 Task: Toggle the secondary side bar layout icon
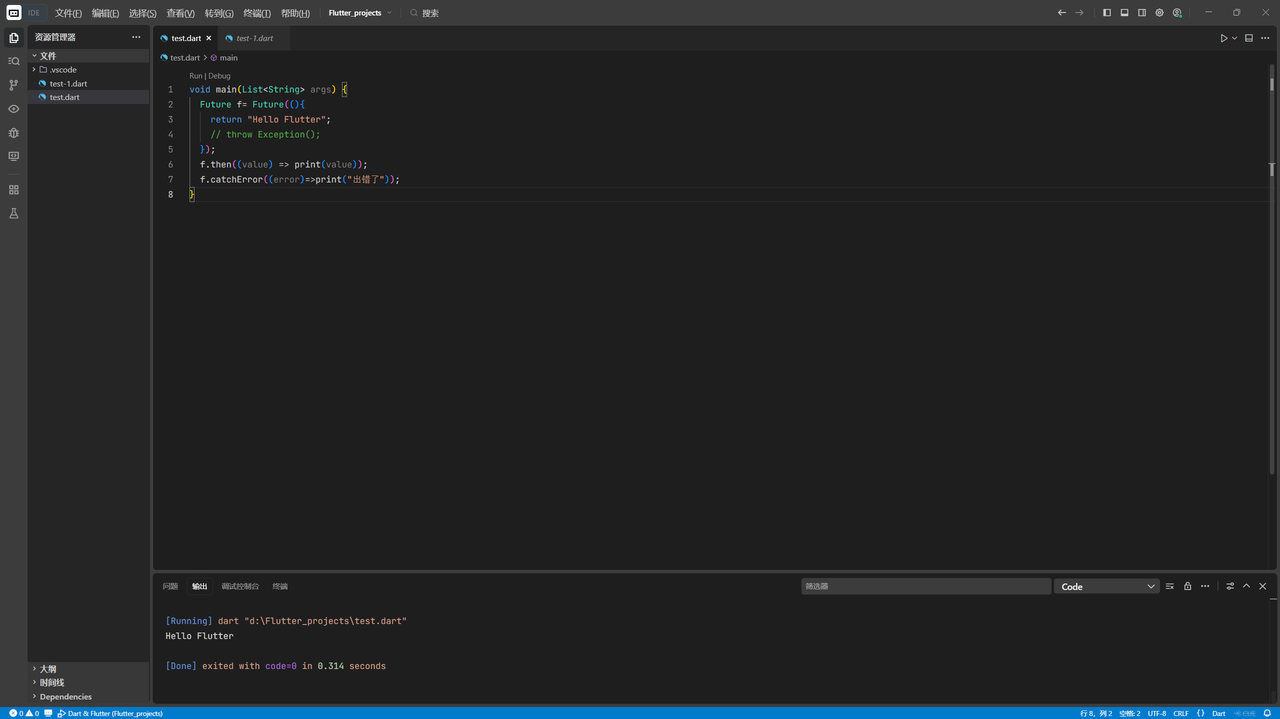pos(1142,13)
